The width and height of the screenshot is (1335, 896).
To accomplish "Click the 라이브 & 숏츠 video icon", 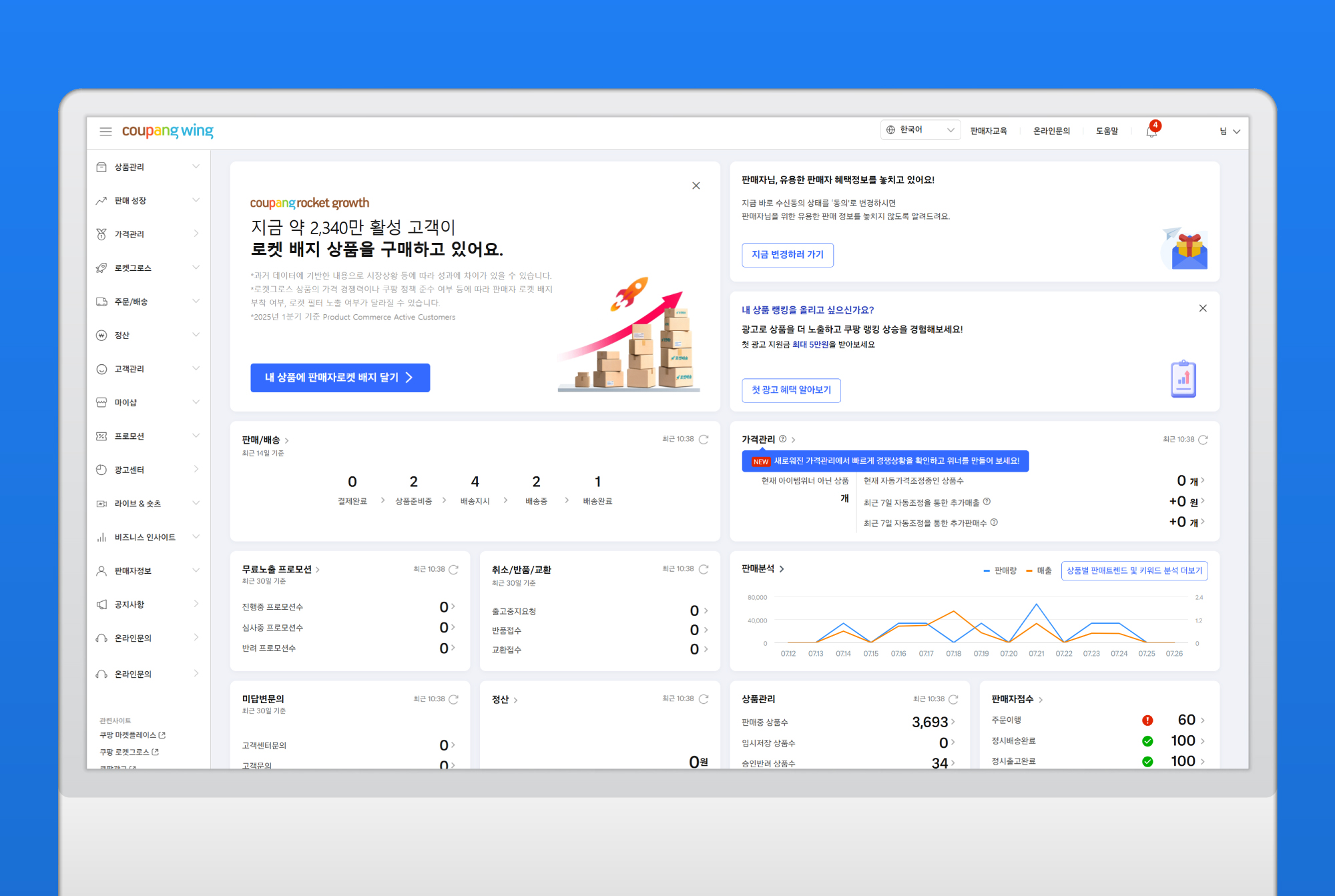I will 101,504.
